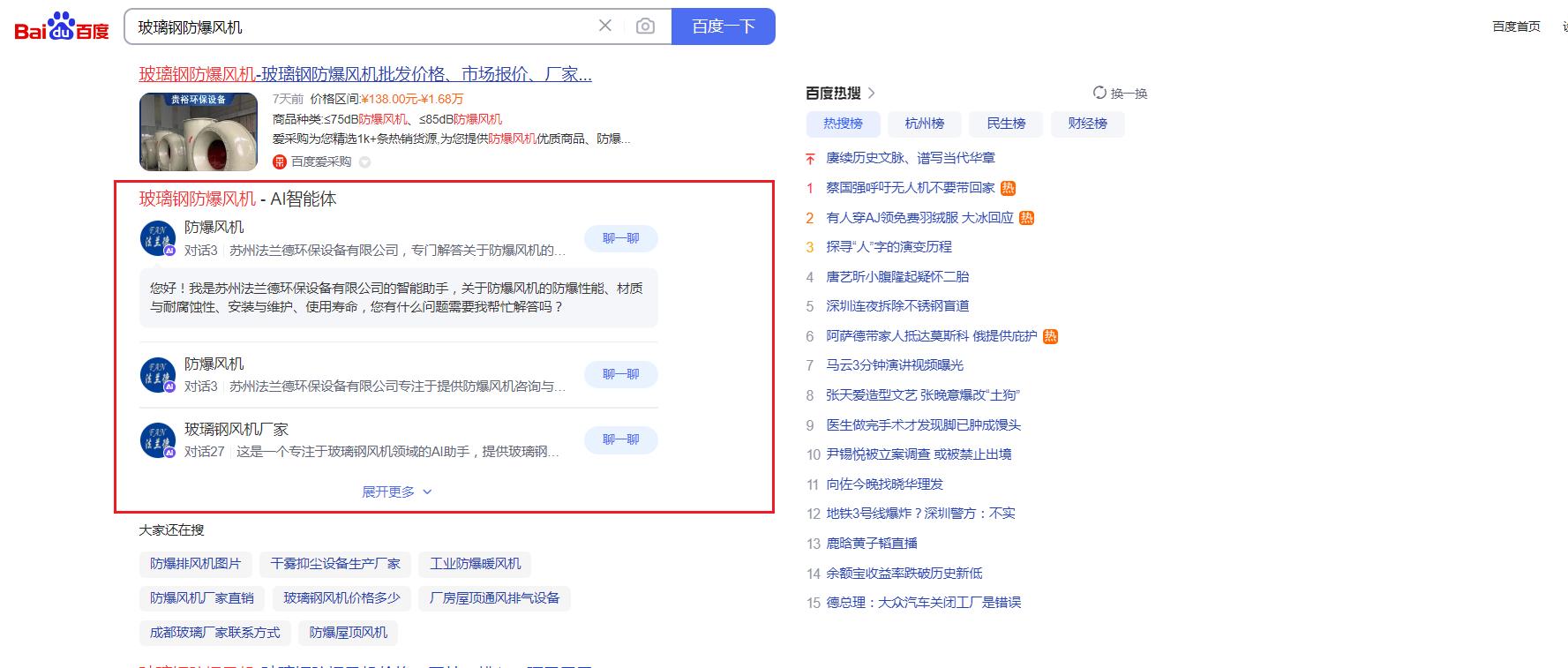
Task: Click avatar of second 防爆风机 agent
Action: (x=158, y=375)
